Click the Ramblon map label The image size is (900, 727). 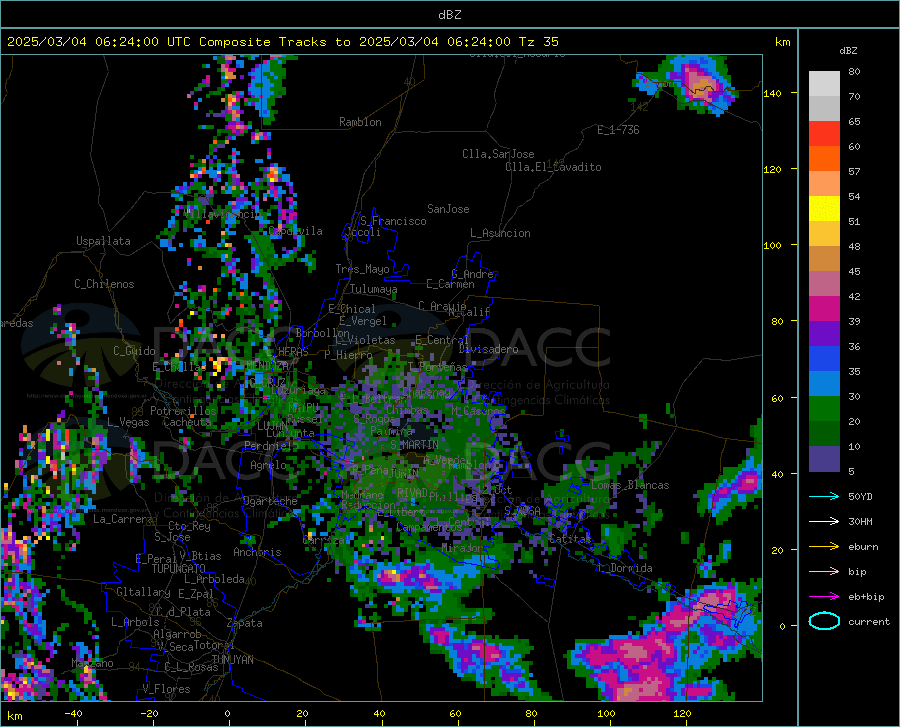pyautogui.click(x=360, y=122)
